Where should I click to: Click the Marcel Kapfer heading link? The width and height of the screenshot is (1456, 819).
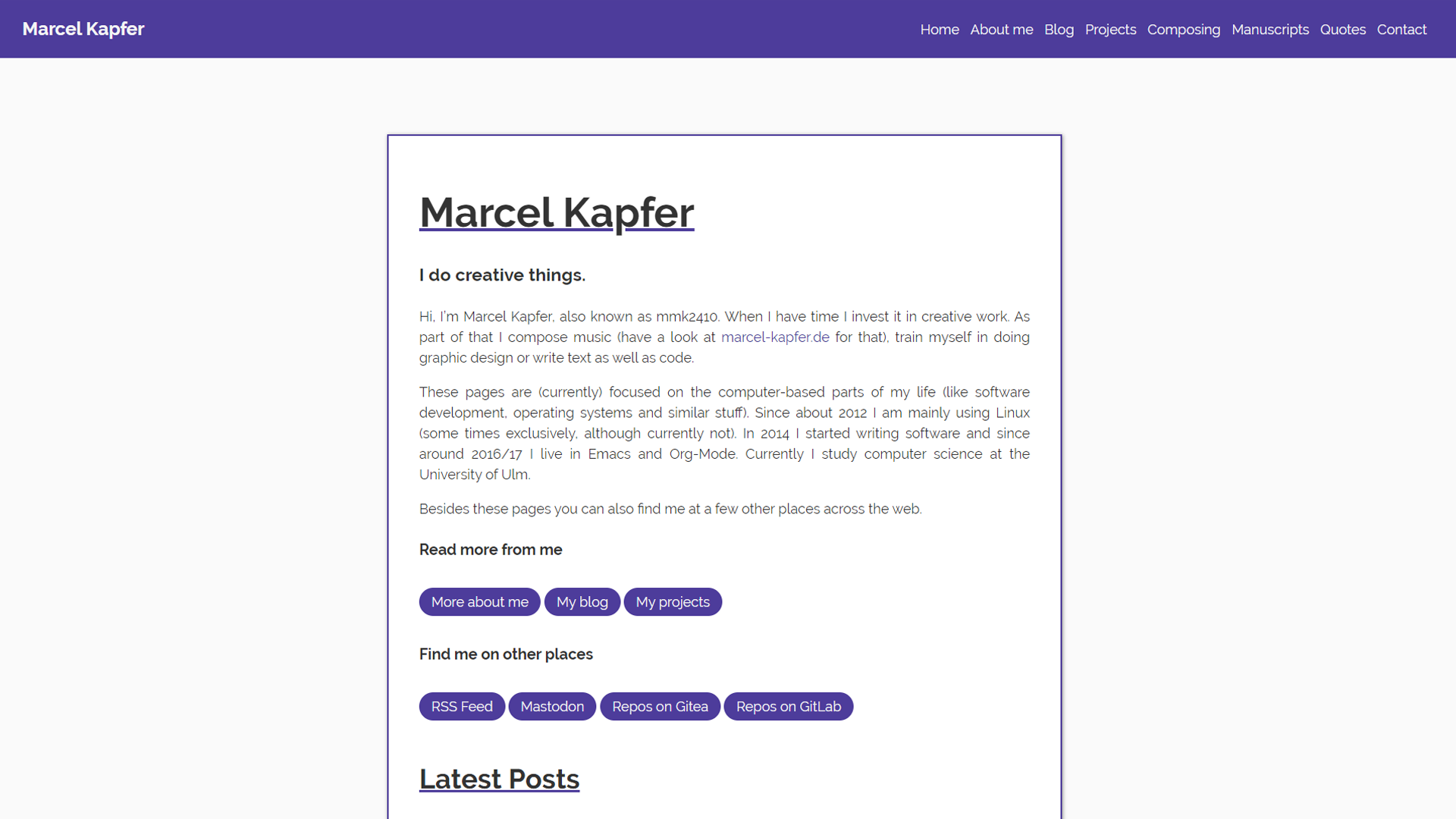click(556, 211)
